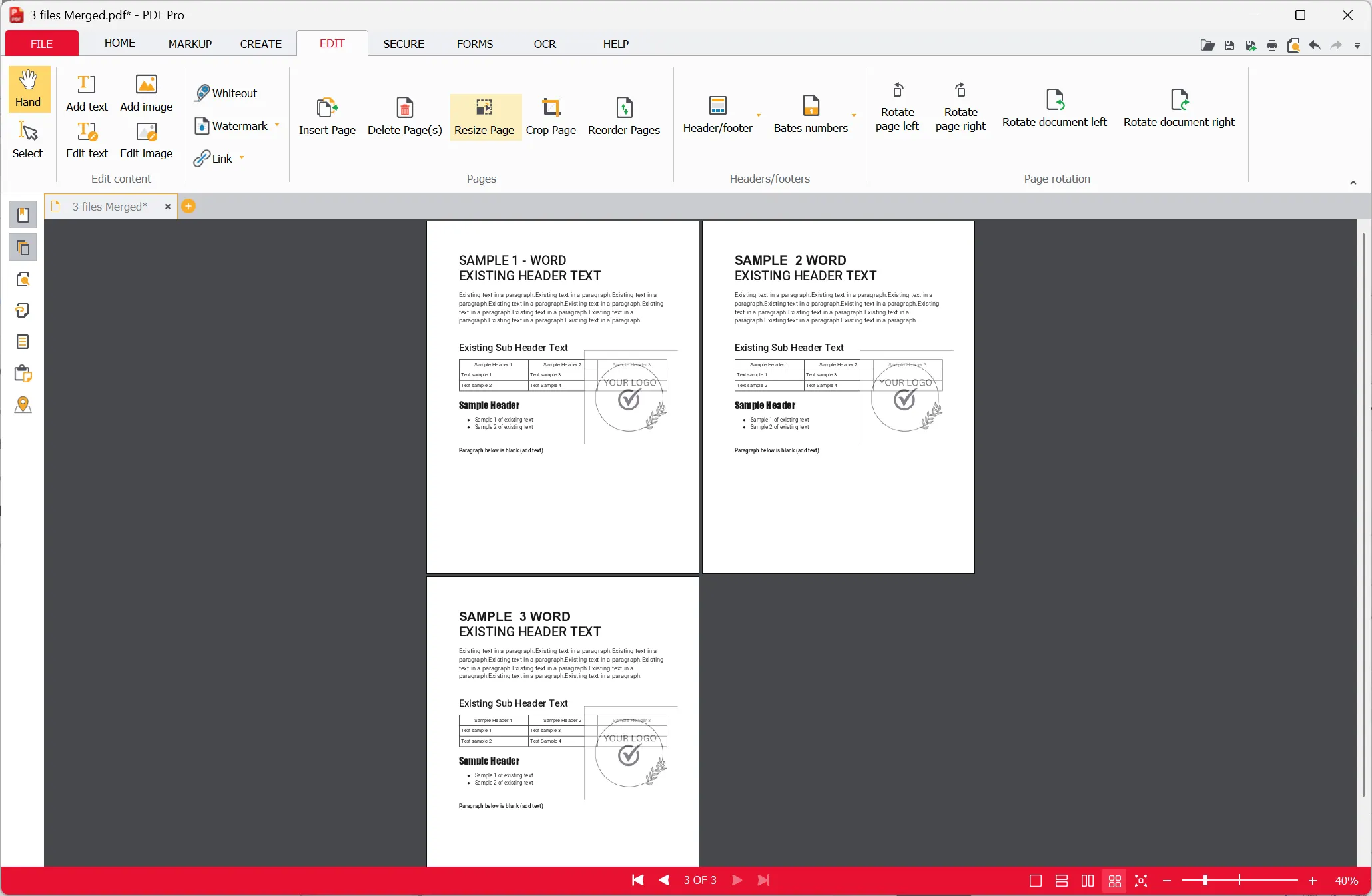1372x896 pixels.
Task: Open the Edit text tool
Action: pos(87,139)
